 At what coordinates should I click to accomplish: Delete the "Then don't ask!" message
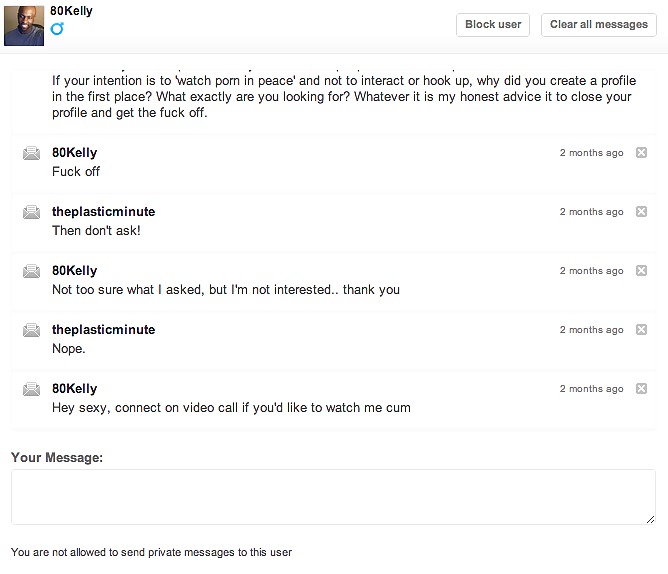[x=642, y=212]
